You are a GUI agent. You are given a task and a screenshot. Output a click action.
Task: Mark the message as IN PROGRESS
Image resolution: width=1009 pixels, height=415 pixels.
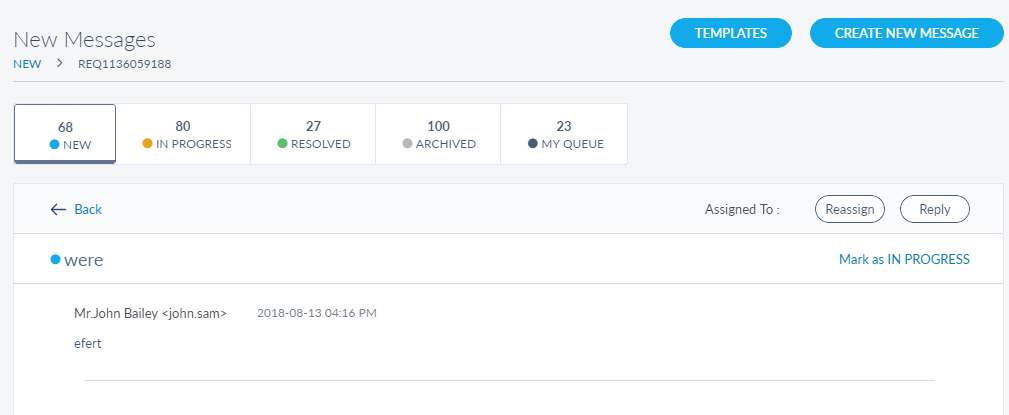[904, 259]
